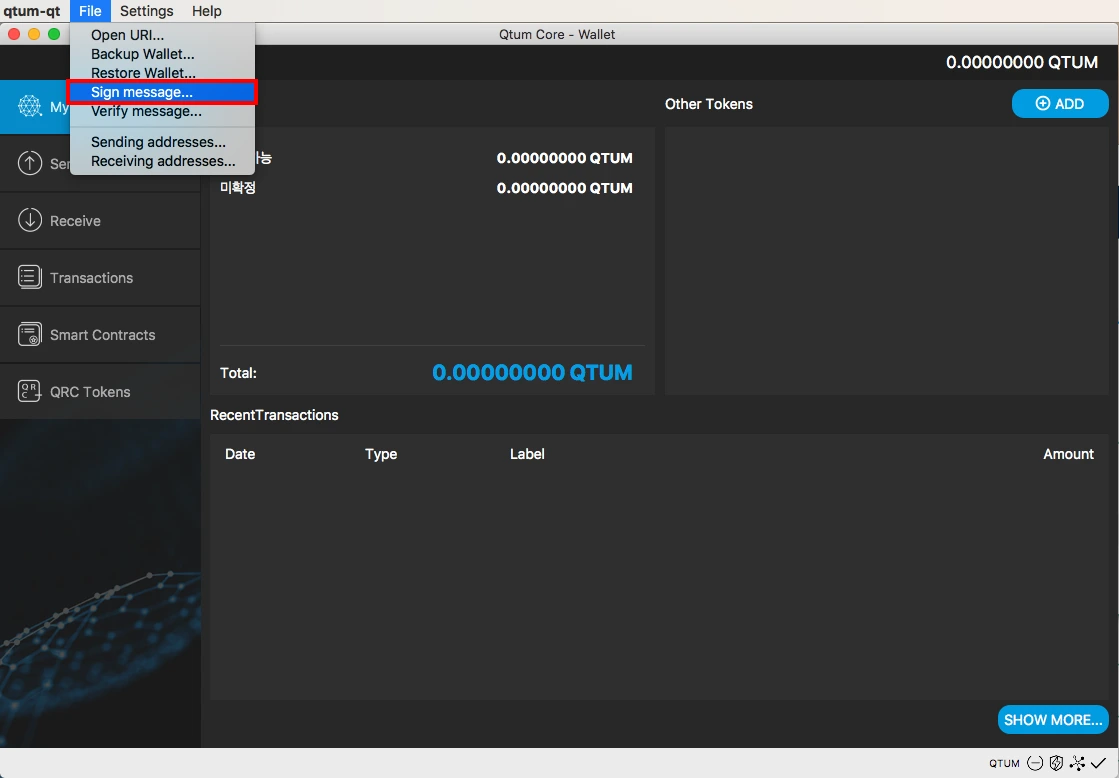1119x778 pixels.
Task: Choose Verify message... menu entry
Action: tap(162, 111)
